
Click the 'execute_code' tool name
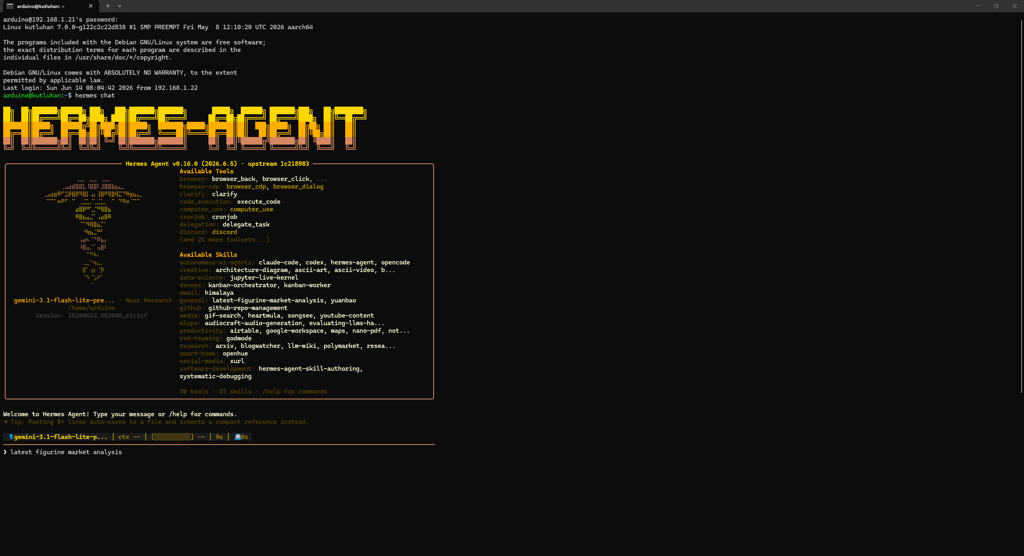259,202
